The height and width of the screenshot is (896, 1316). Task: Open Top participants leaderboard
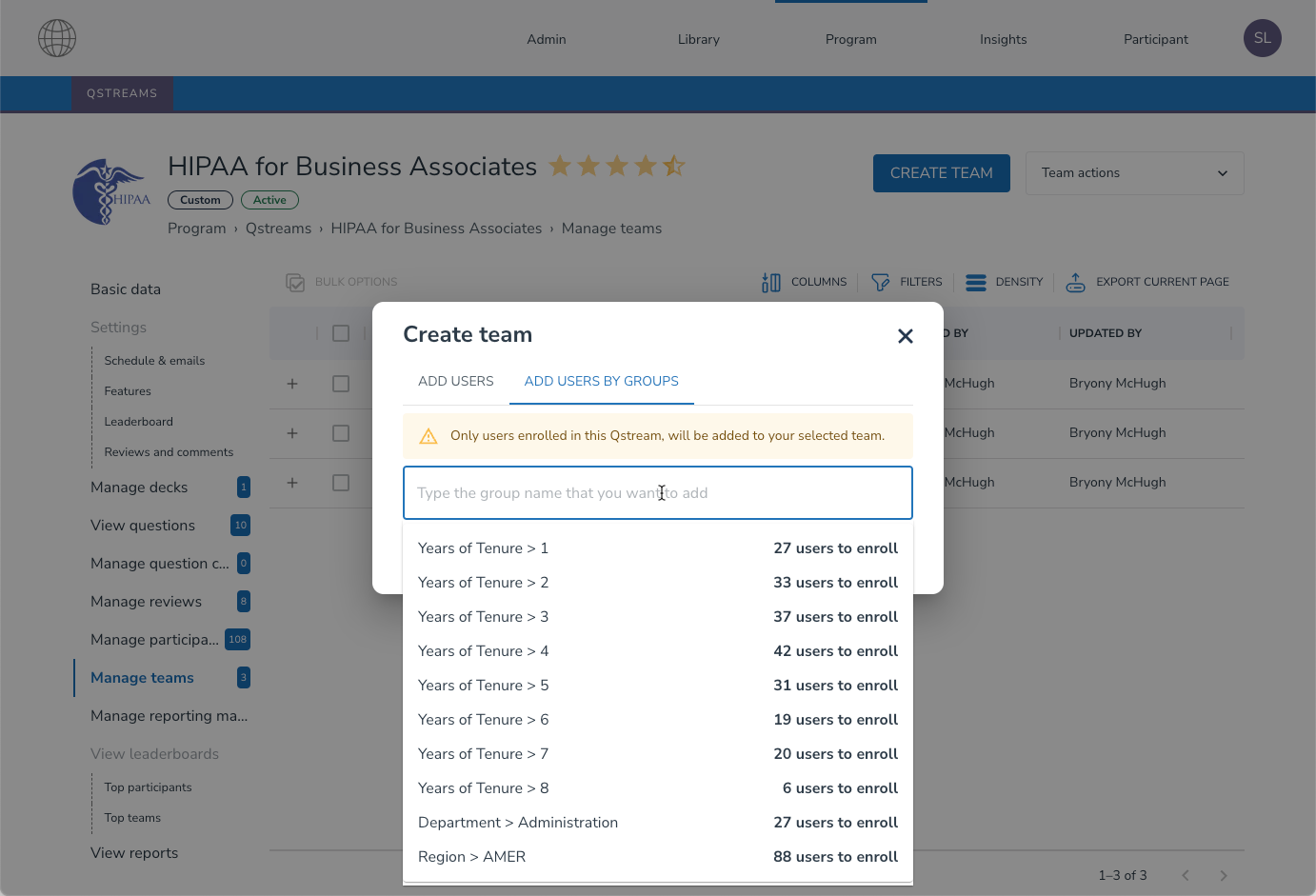tap(148, 787)
